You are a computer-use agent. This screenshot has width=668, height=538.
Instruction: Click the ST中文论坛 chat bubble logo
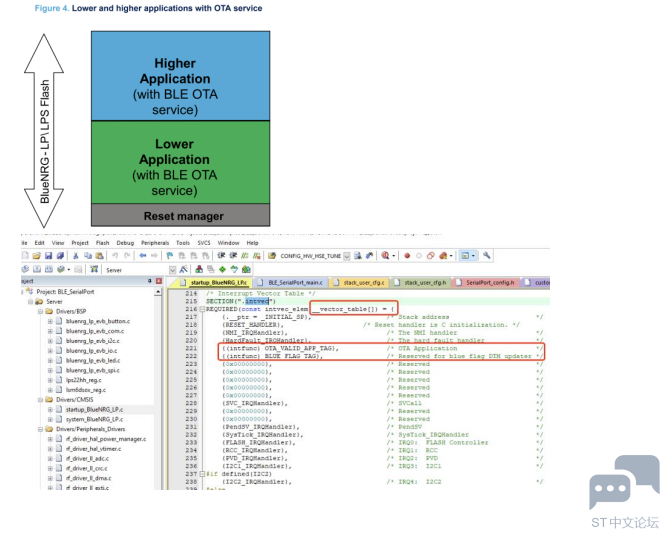(624, 482)
